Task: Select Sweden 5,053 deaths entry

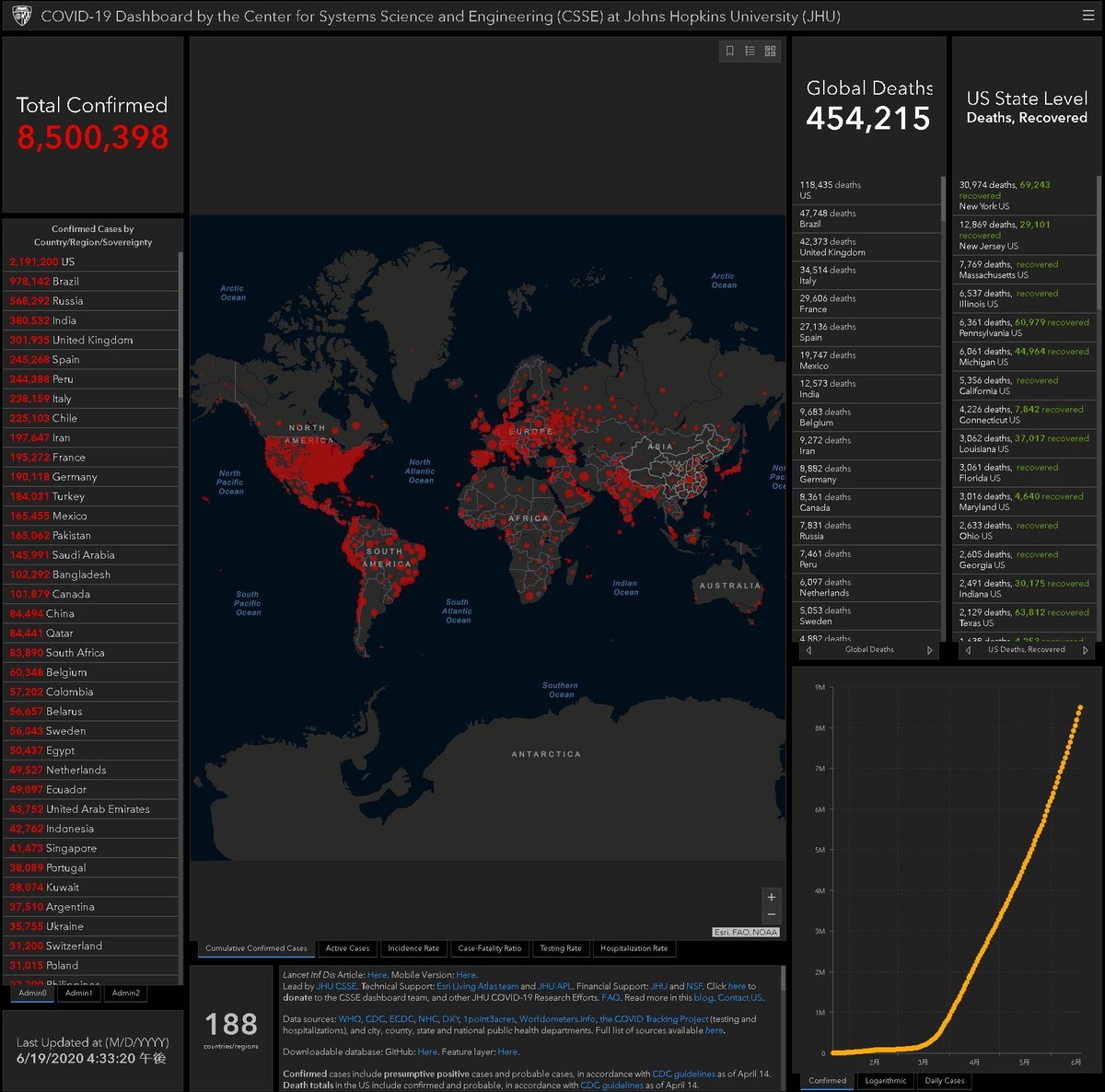Action: (x=867, y=616)
